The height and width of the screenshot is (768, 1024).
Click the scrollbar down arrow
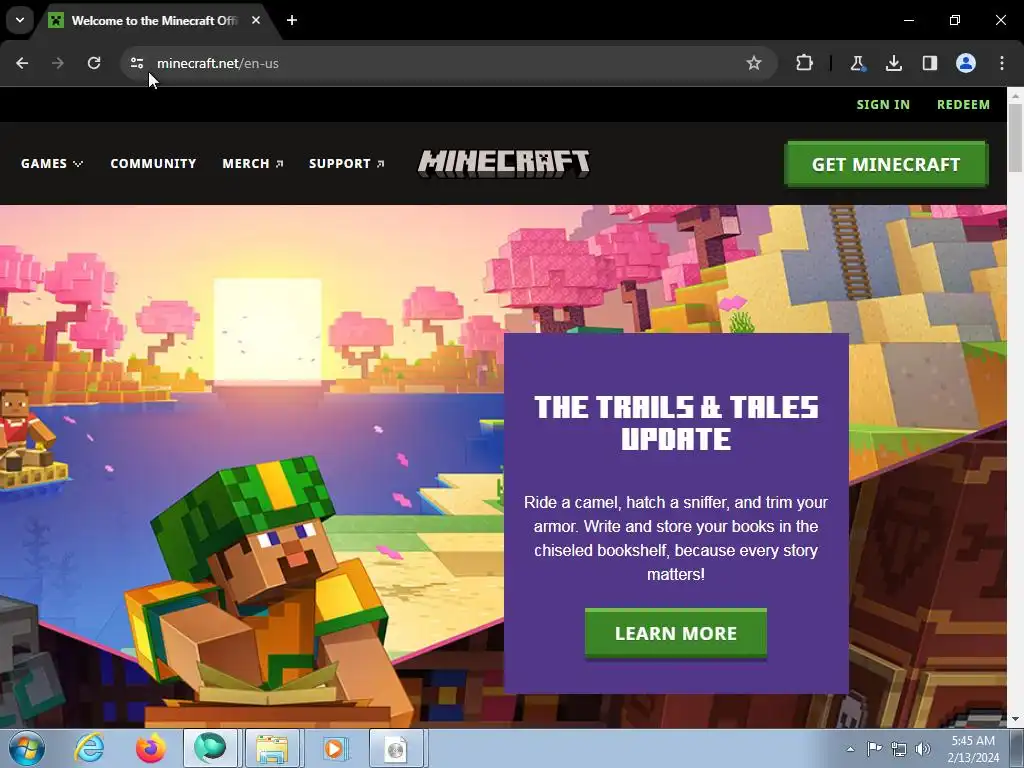coord(1016,719)
